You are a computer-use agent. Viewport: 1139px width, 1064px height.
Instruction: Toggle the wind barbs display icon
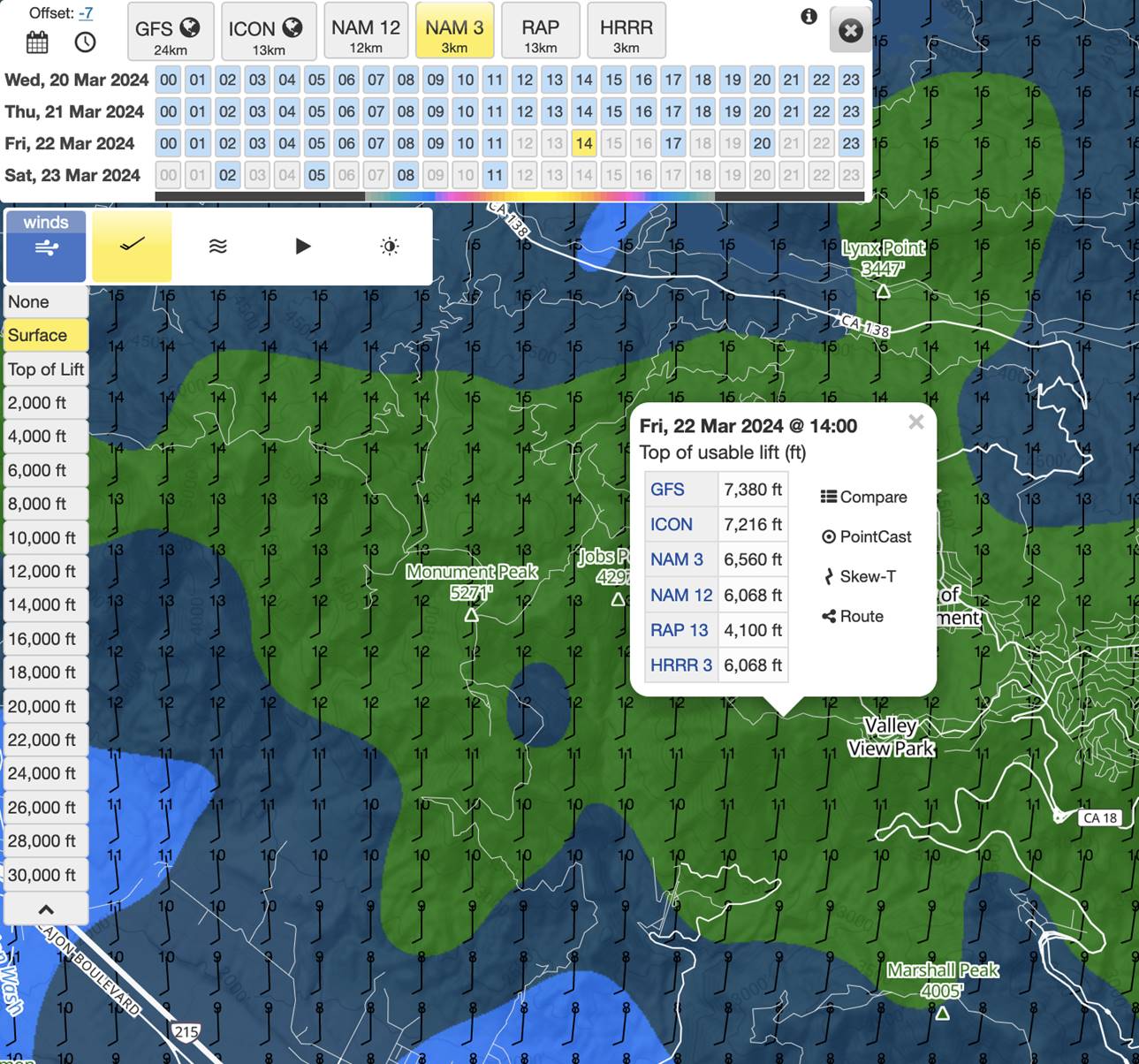pos(132,246)
